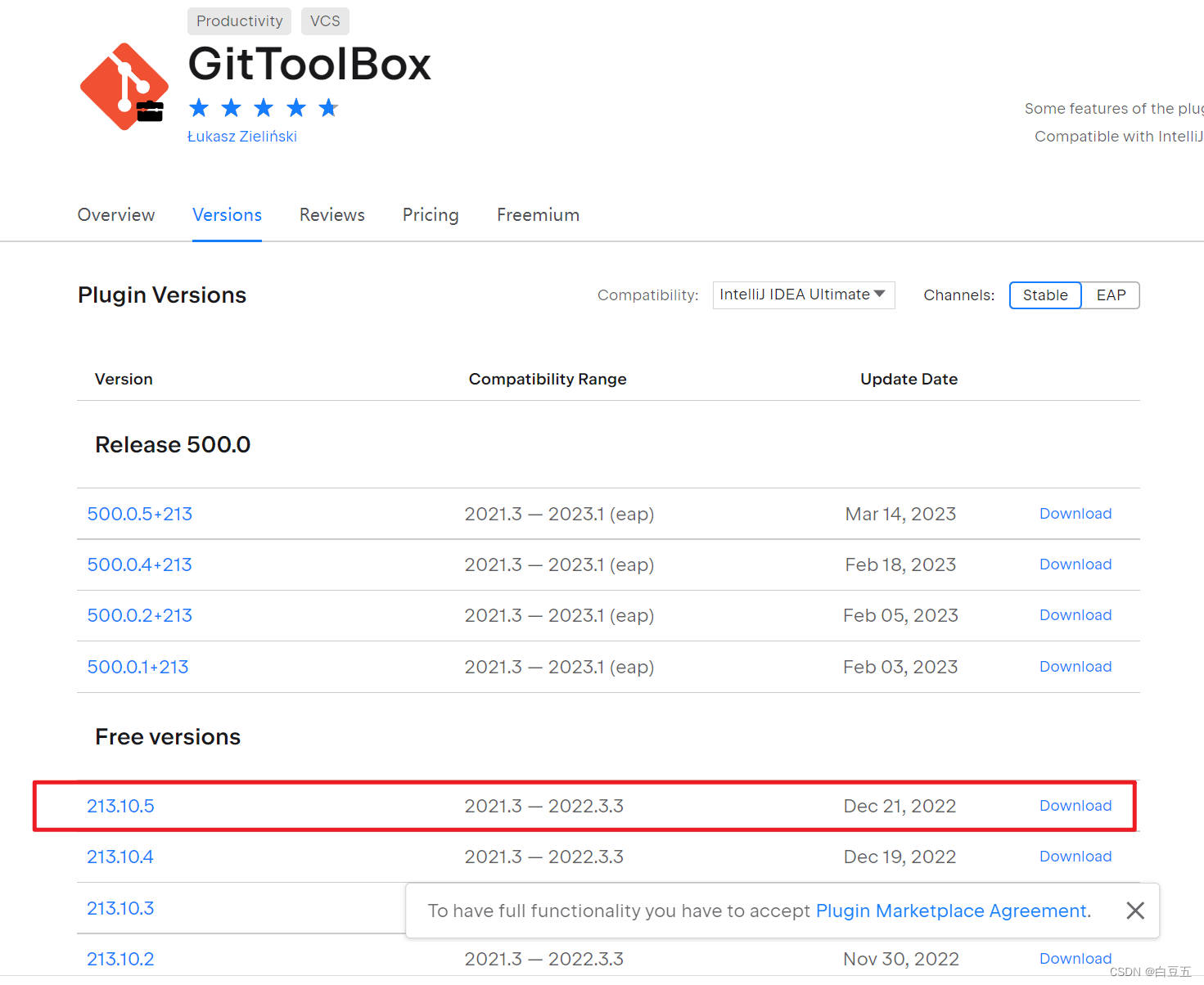Click the five-star rating row
This screenshot has height=985, width=1204.
click(264, 108)
